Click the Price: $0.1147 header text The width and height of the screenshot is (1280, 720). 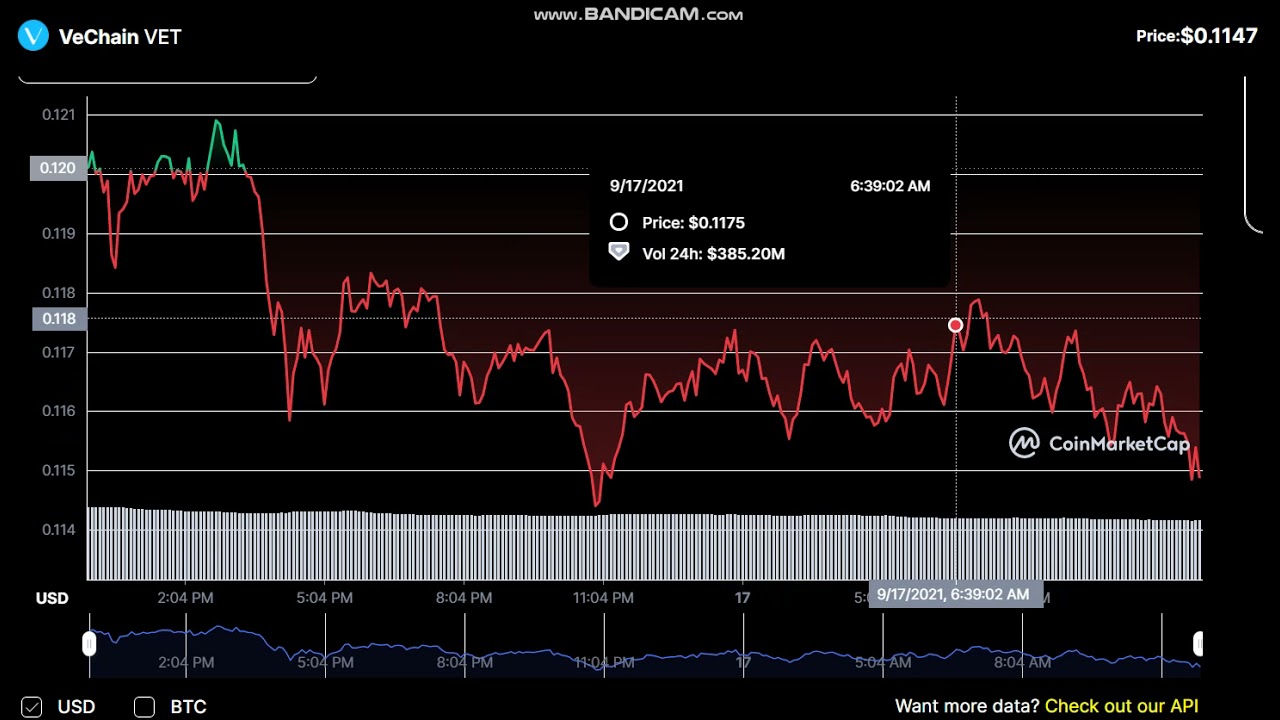coord(1196,36)
